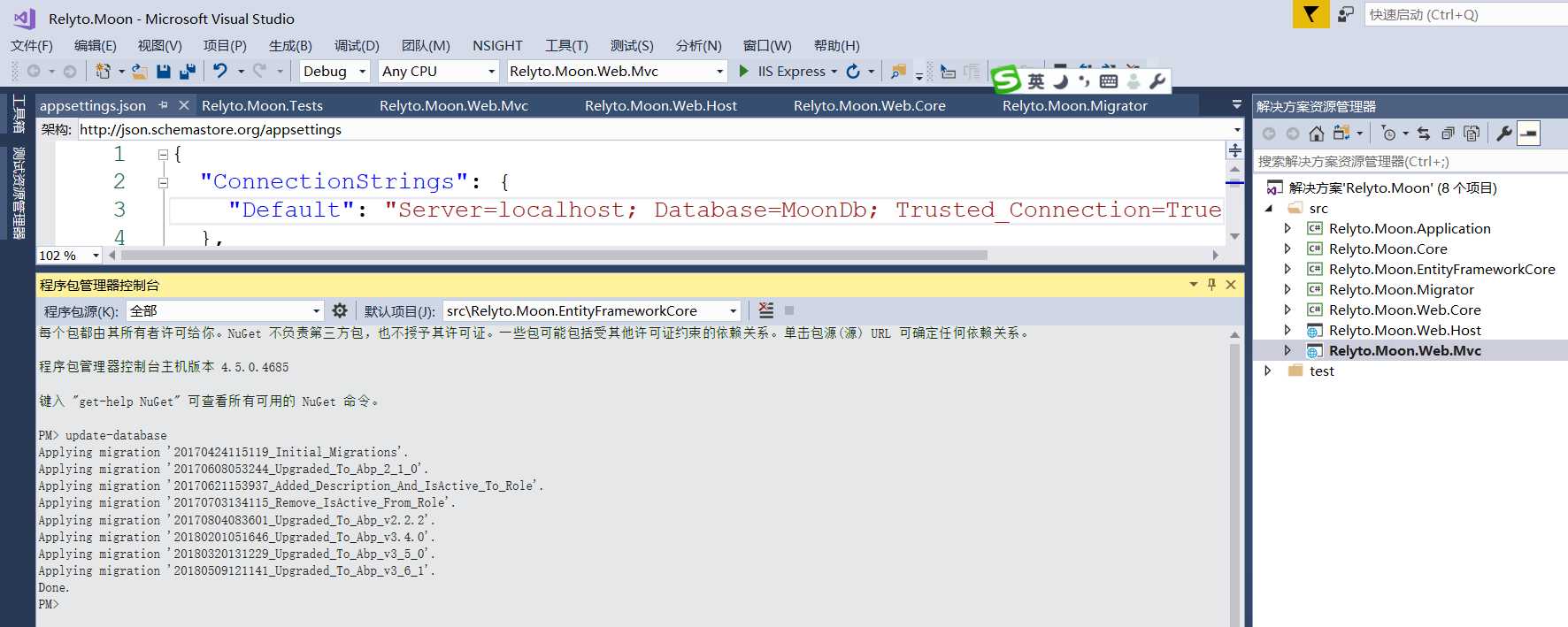The height and width of the screenshot is (627, 1568).
Task: Click the Solution Explorer Pending Changes filter clock icon
Action: point(1388,134)
